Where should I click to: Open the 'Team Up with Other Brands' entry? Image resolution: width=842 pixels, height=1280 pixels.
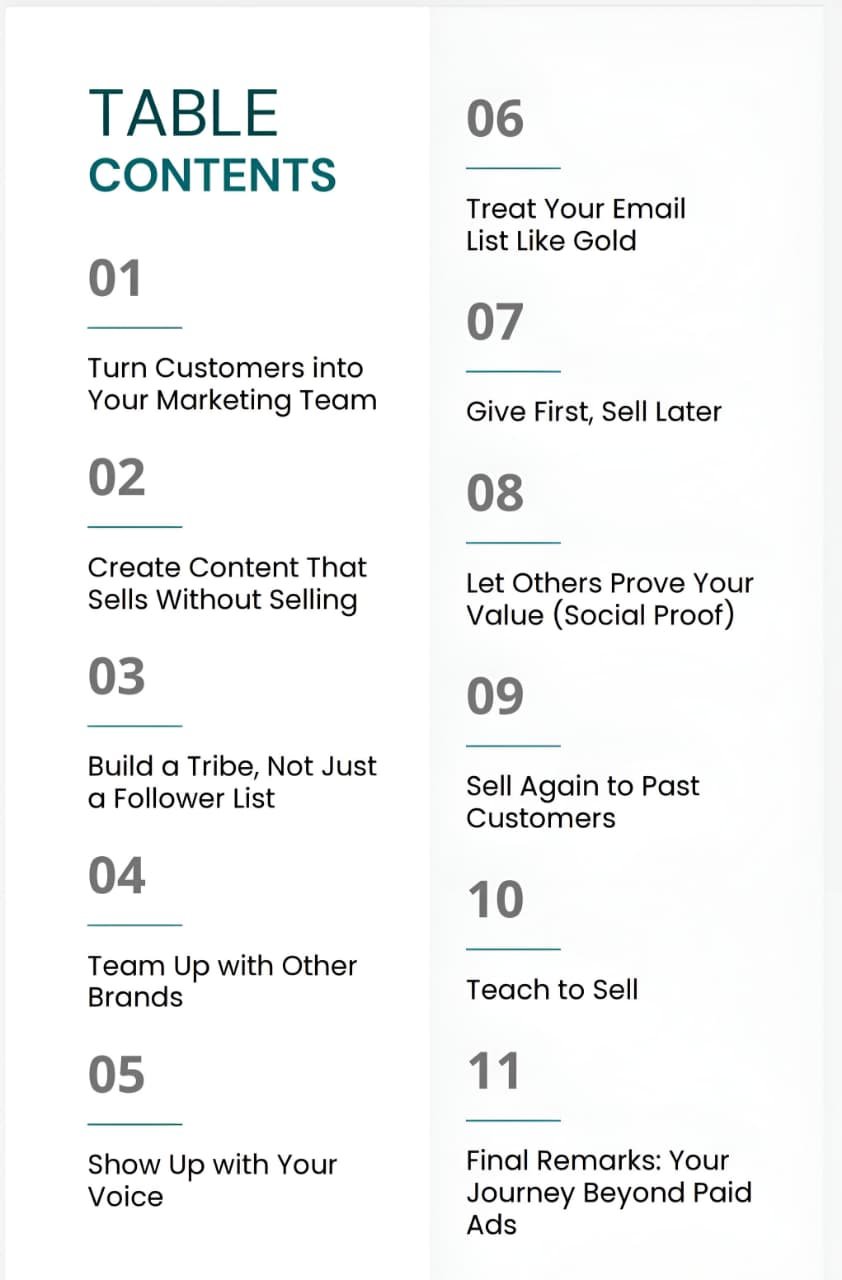tap(222, 981)
